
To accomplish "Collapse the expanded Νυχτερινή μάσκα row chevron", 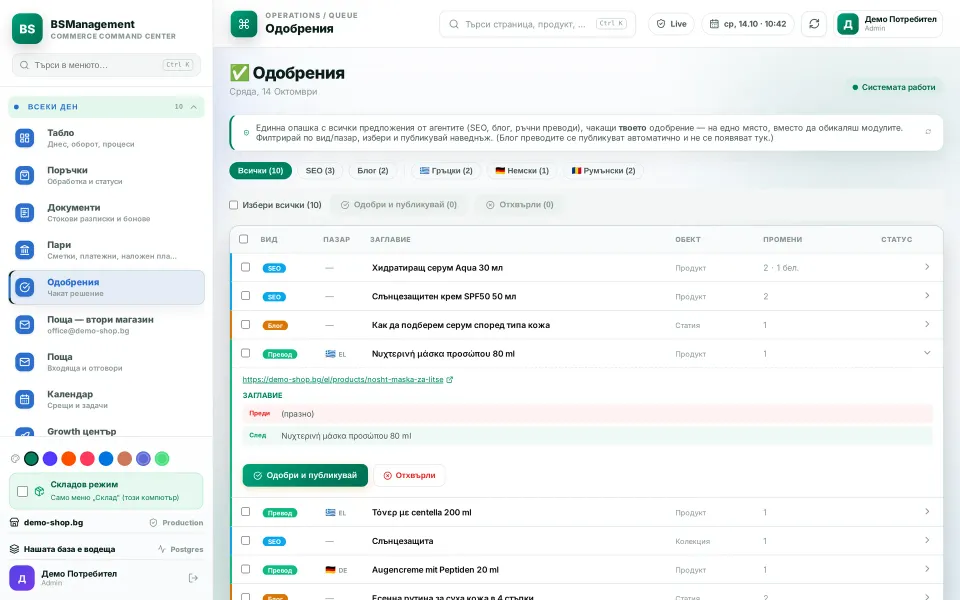I will [927, 353].
